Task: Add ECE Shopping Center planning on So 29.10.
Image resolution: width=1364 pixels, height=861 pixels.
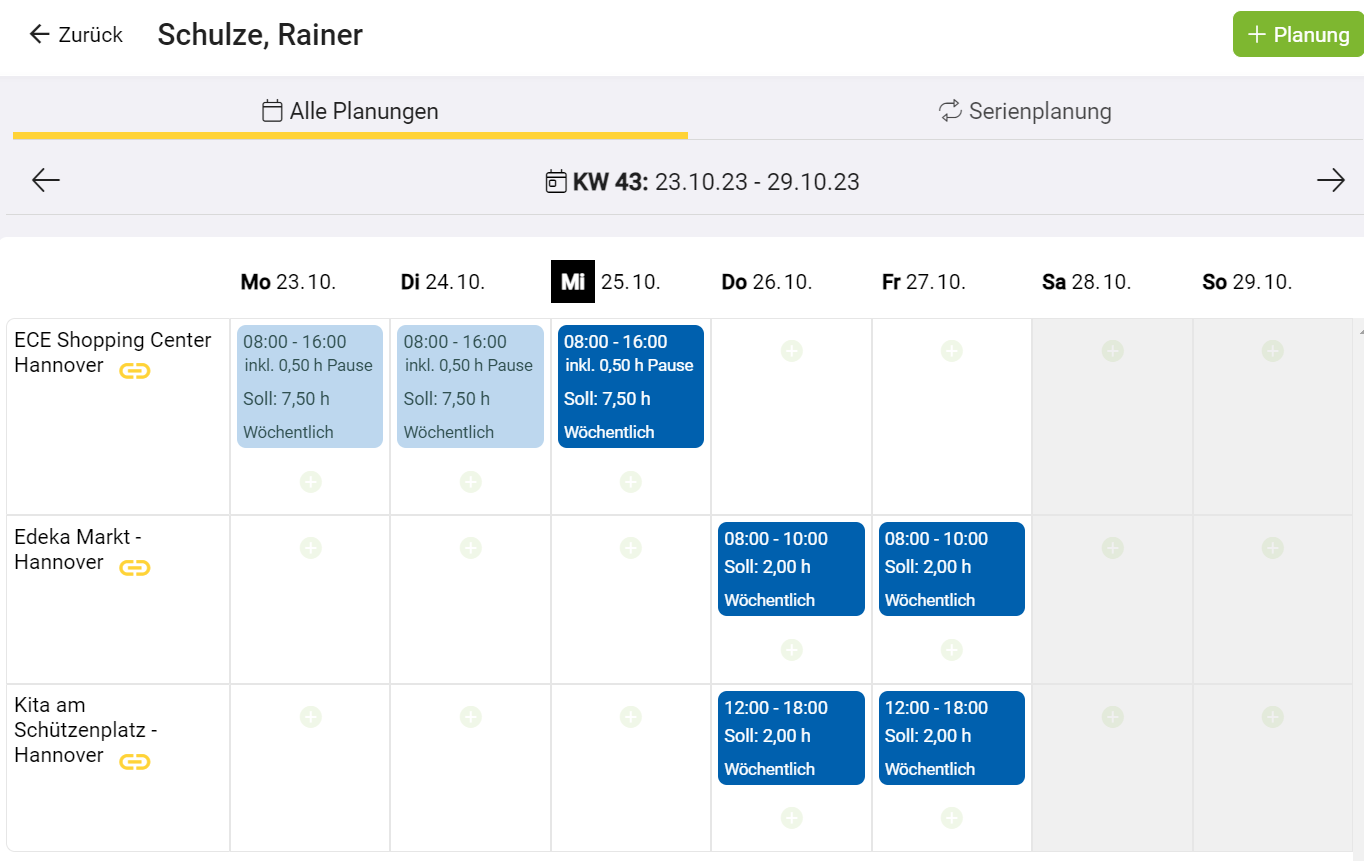Action: (x=1272, y=351)
